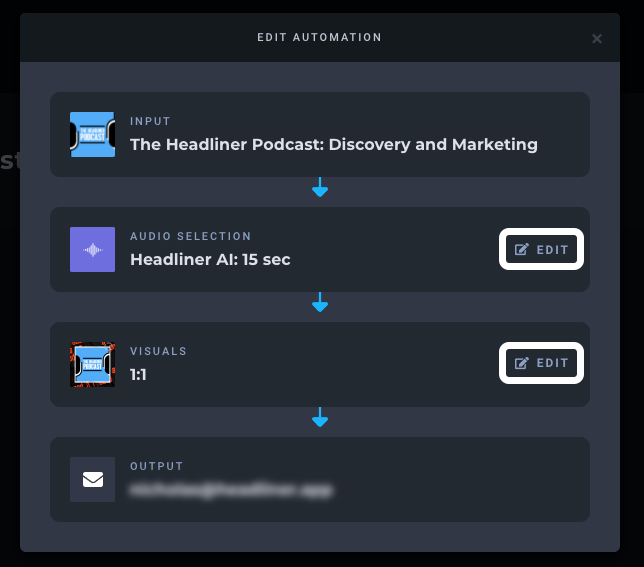644x567 pixels.
Task: Edit the Visuals step
Action: pos(541,363)
